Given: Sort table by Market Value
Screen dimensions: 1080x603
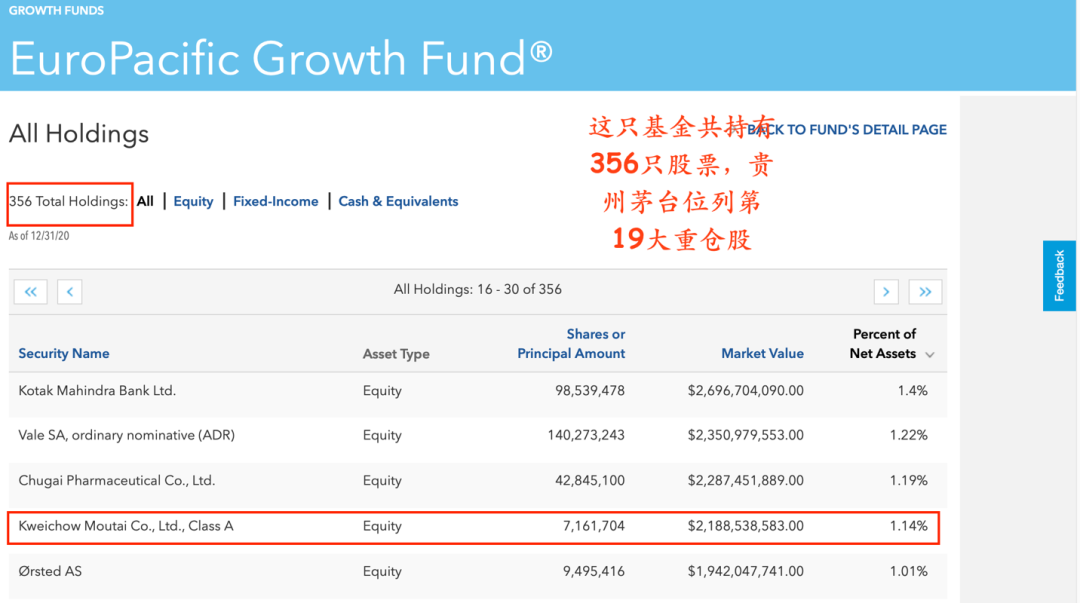Looking at the screenshot, I should [762, 354].
